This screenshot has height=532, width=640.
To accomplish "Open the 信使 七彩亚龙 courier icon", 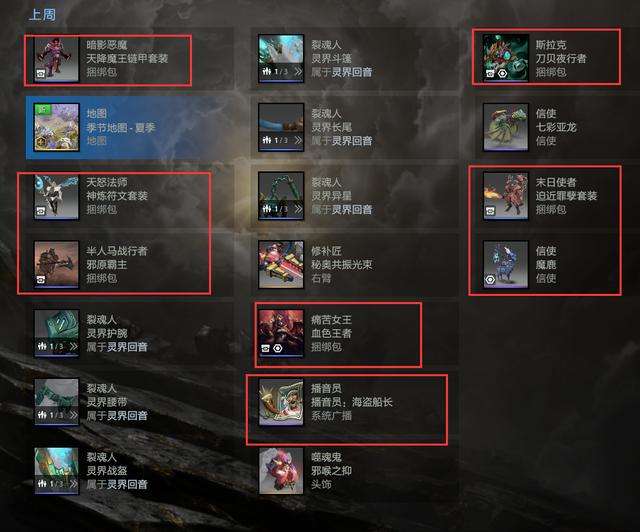I will [x=506, y=127].
